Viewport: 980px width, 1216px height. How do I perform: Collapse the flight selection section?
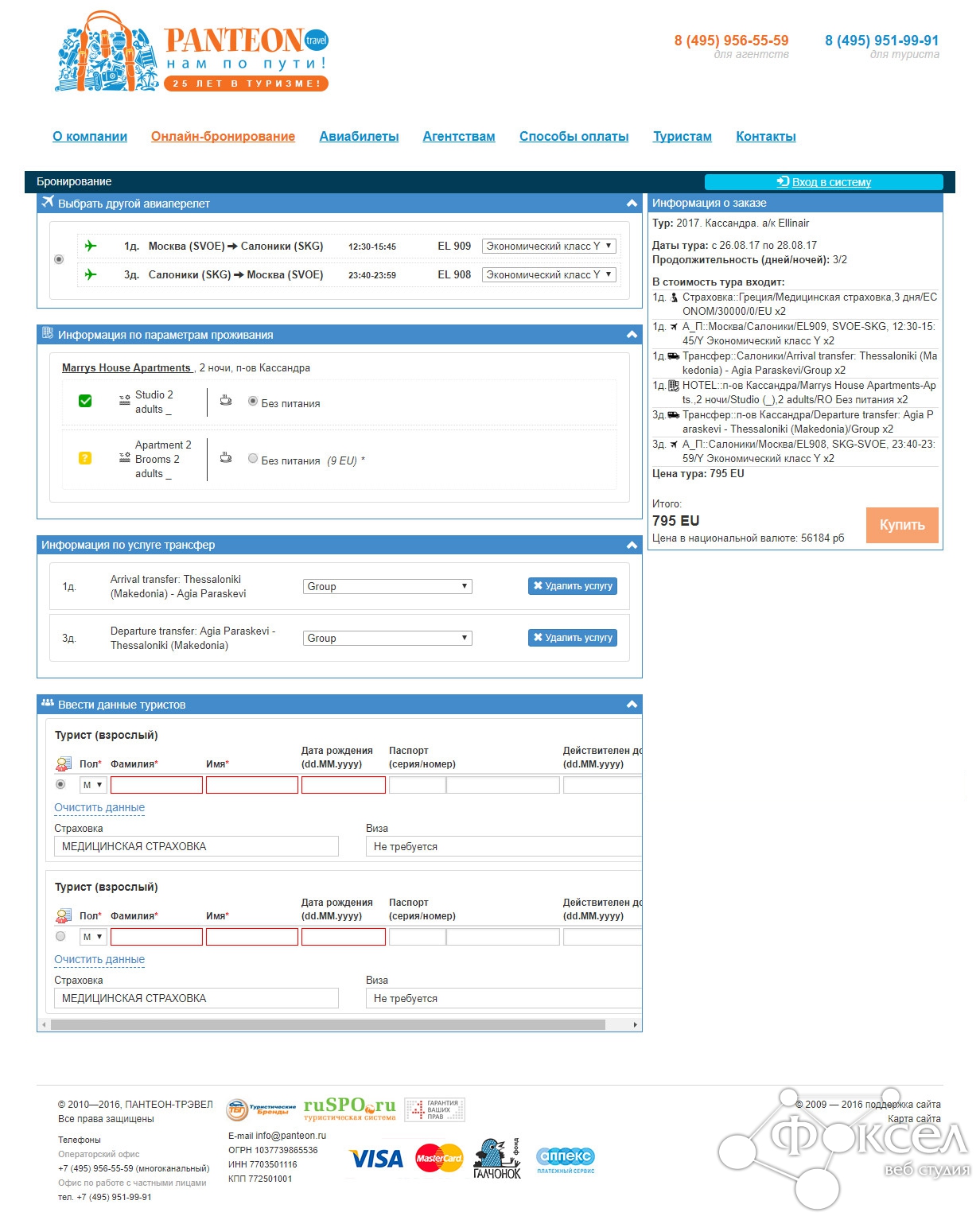pyautogui.click(x=632, y=204)
